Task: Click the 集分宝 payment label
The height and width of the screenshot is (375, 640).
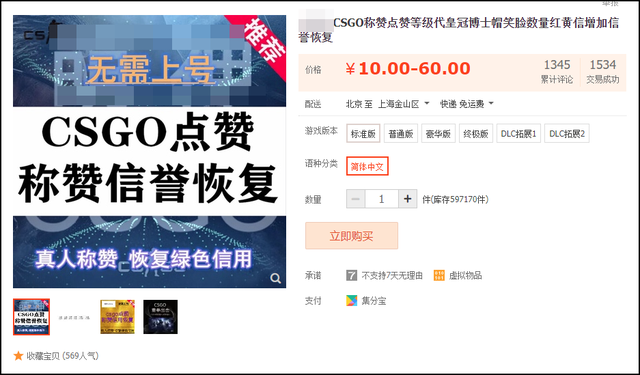Action: [374, 301]
